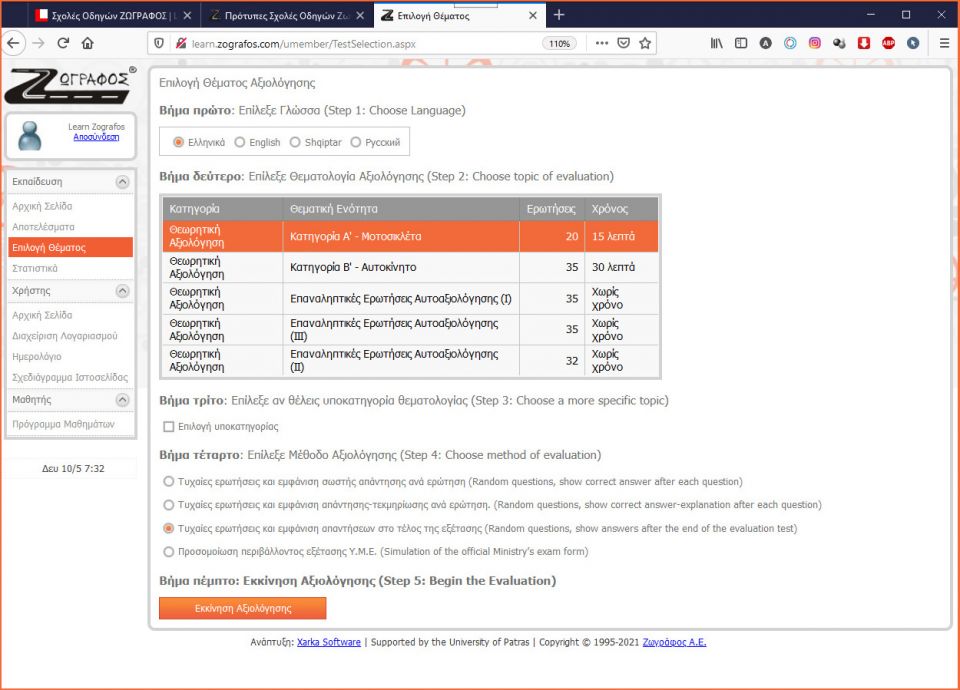
Task: Bookmark this page with star icon
Action: pos(646,43)
